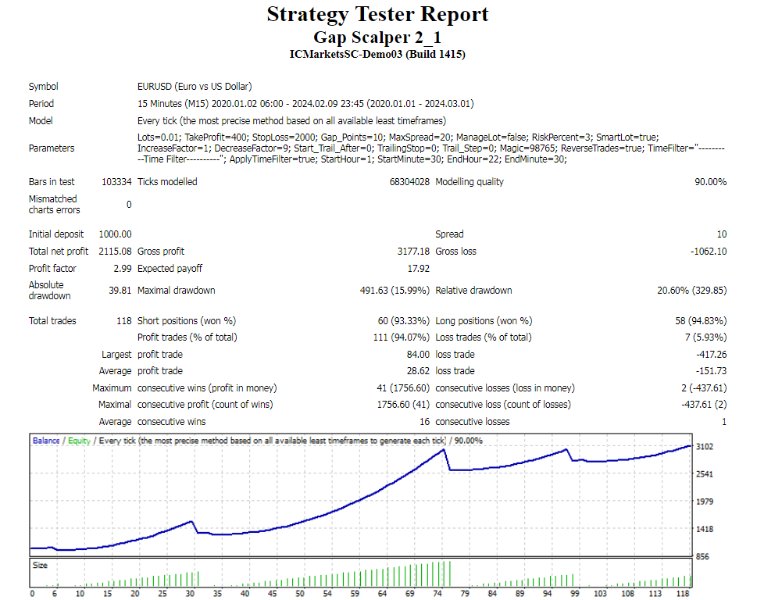This screenshot has height=600, width=757.
Task: Click consecutive loss value '-437.61 (2)'
Action: point(704,405)
